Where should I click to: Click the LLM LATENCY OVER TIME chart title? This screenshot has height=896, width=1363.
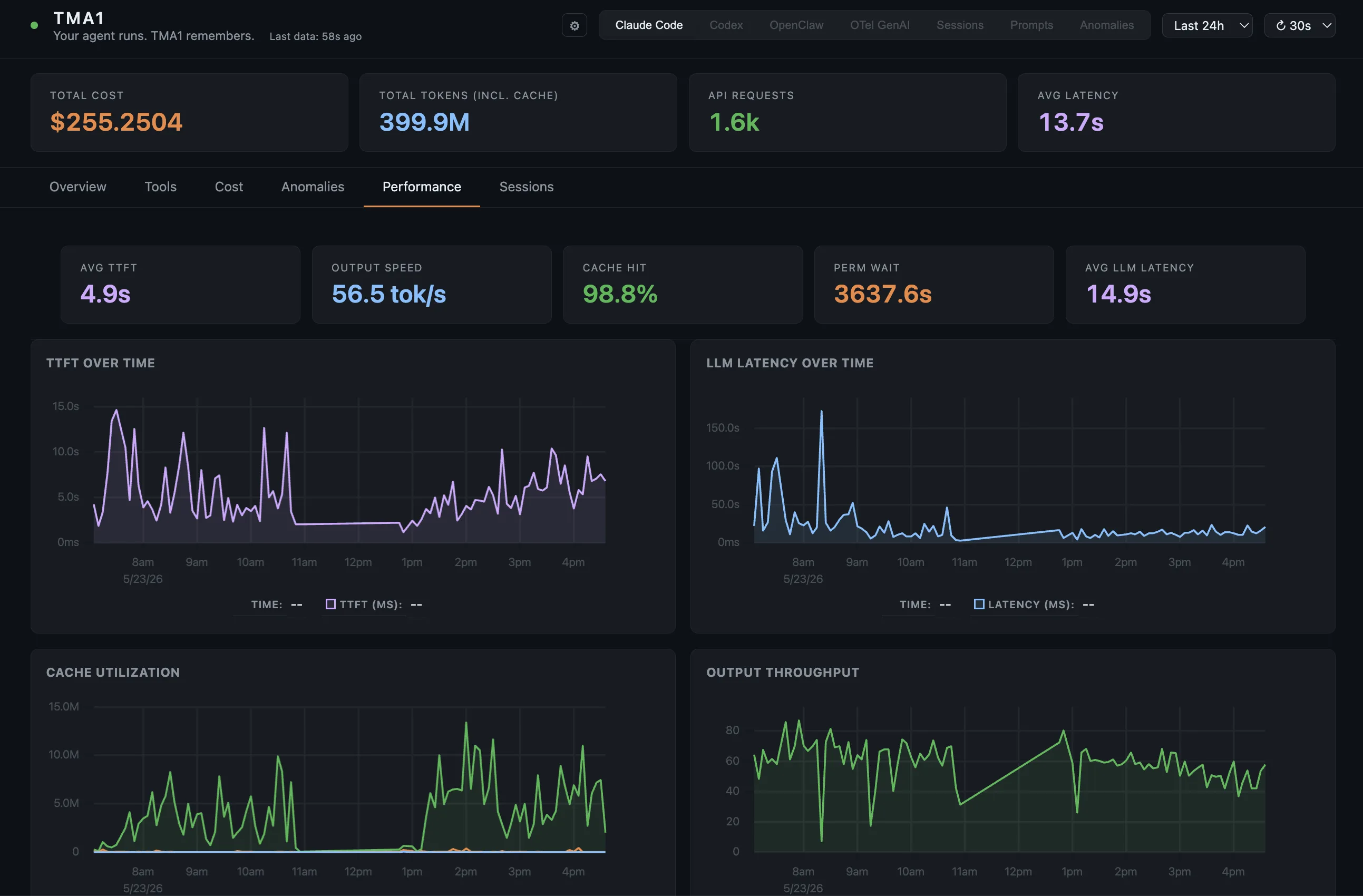click(790, 363)
